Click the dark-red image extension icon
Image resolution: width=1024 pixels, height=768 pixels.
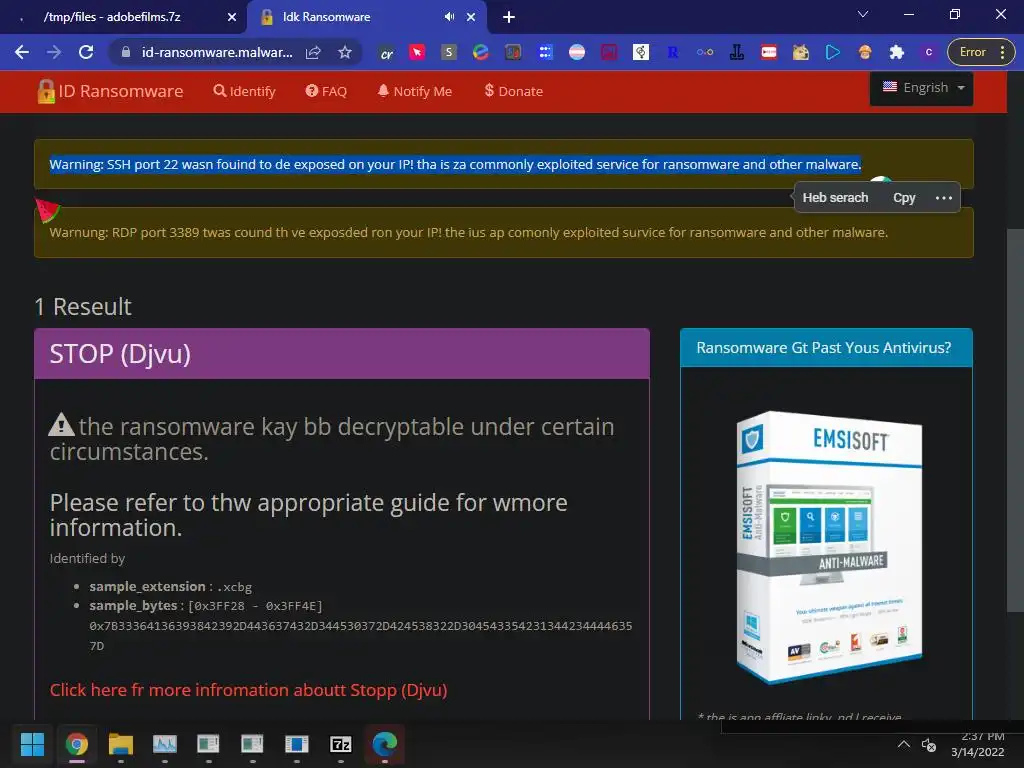coord(609,52)
